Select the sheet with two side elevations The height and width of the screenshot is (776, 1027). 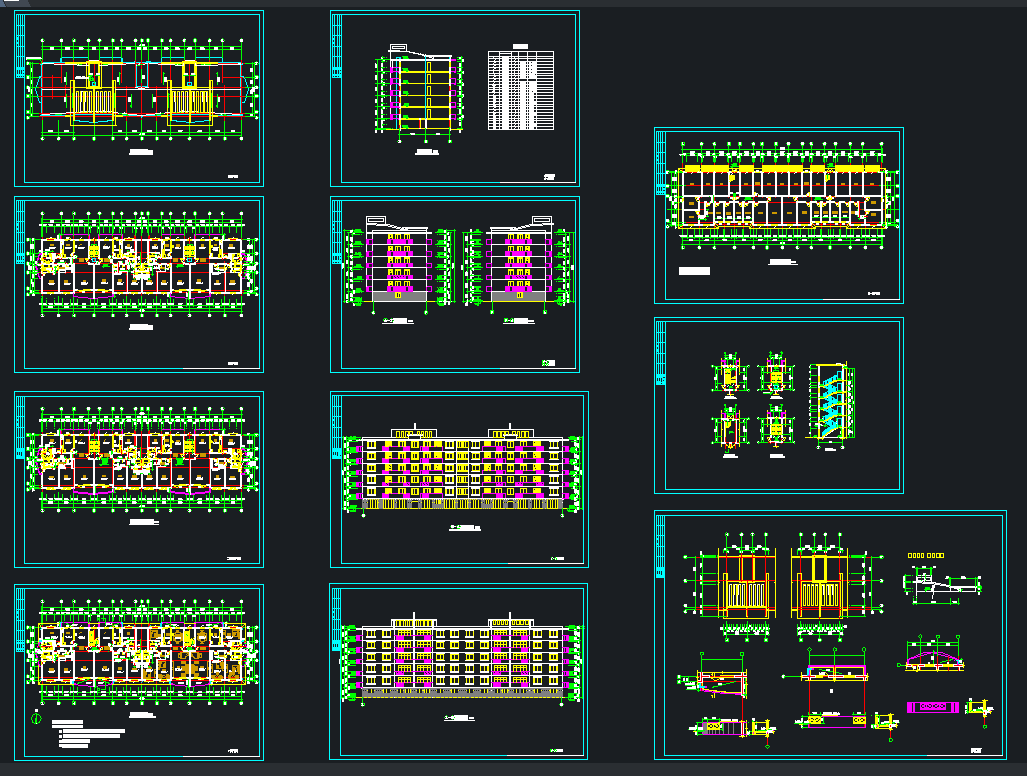[x=455, y=284]
